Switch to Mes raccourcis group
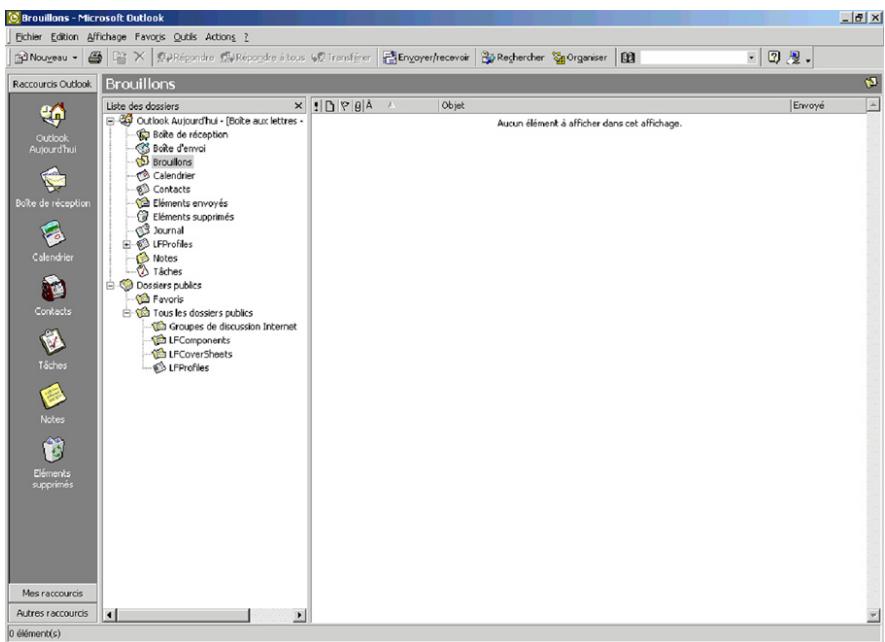Image resolution: width=885 pixels, height=642 pixels. click(52, 593)
